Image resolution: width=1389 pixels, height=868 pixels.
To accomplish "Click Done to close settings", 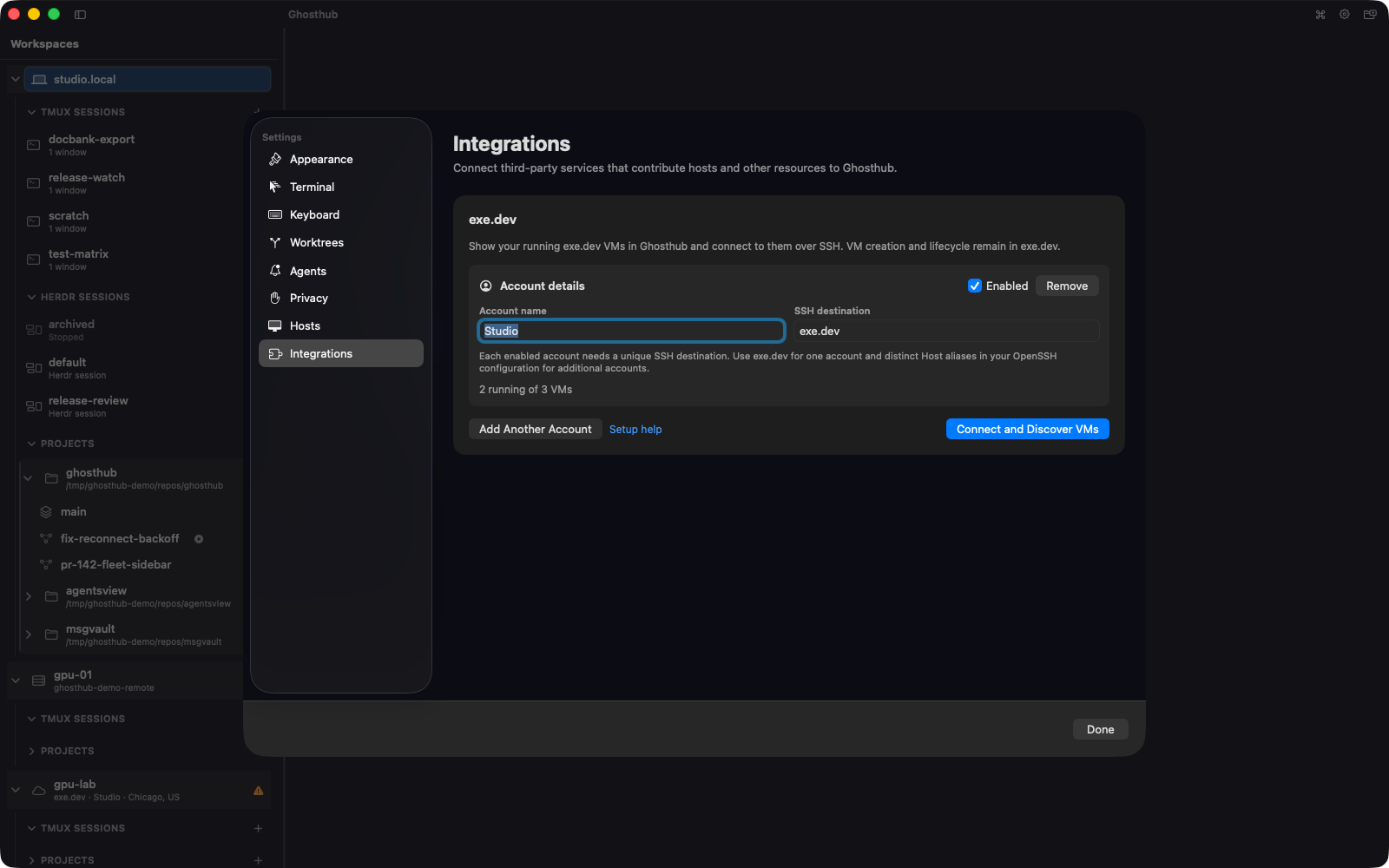I will (x=1100, y=729).
